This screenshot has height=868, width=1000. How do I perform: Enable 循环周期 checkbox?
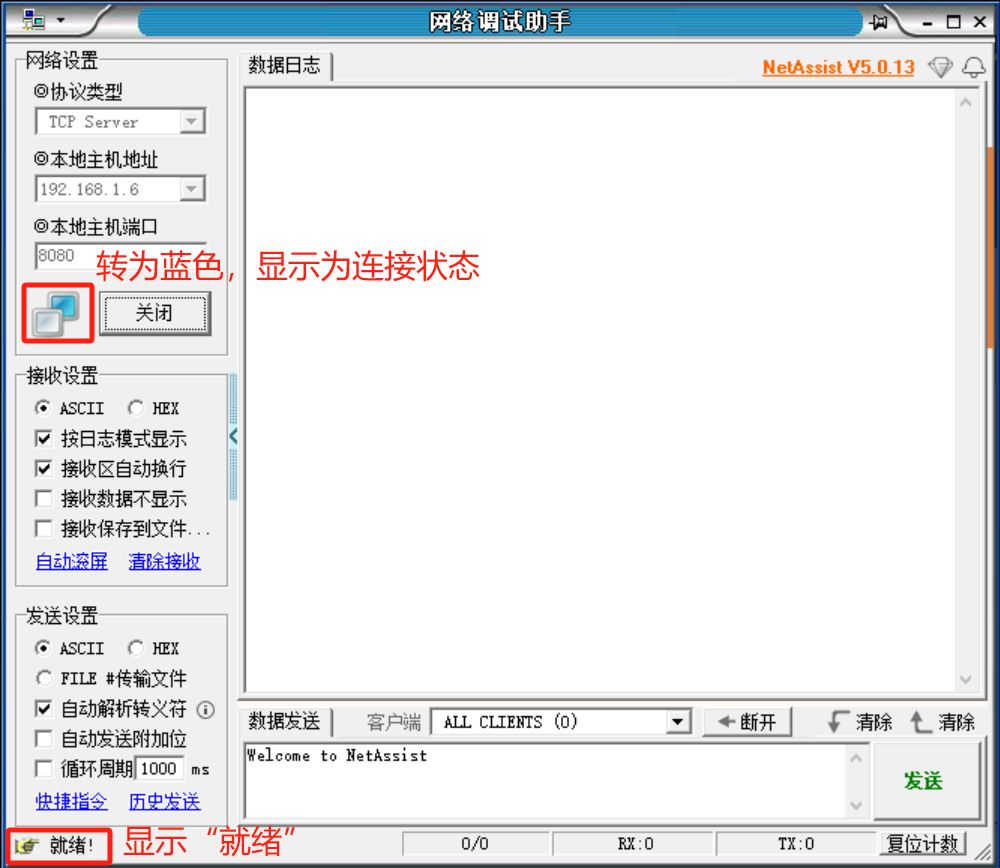(x=44, y=769)
